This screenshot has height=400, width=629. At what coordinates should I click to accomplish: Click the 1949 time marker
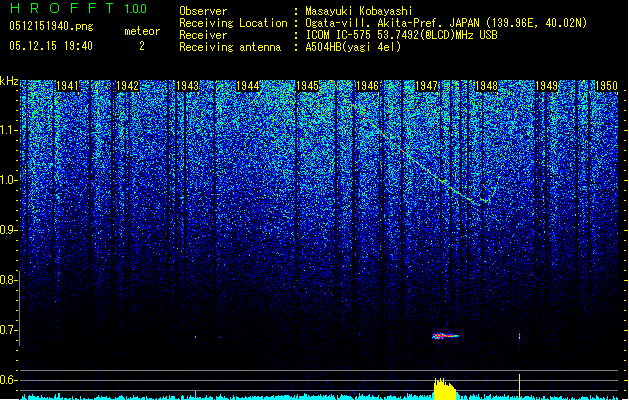[547, 86]
